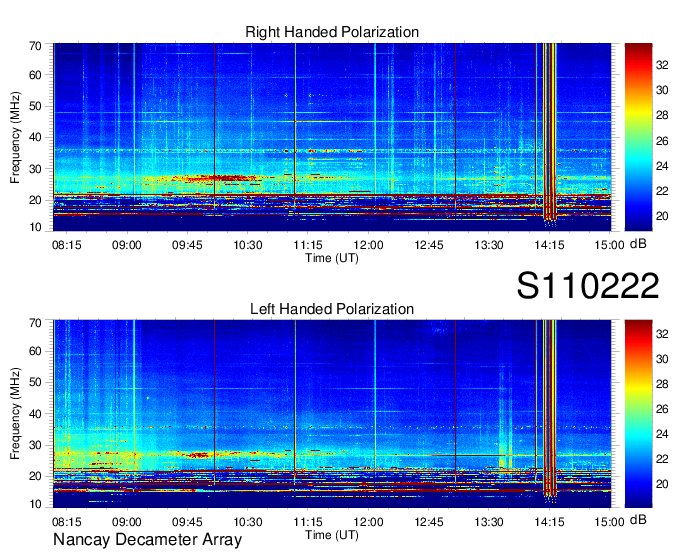Click the 50 frequency tick on the upper plot
Screen dimensions: 680x552
point(36,107)
